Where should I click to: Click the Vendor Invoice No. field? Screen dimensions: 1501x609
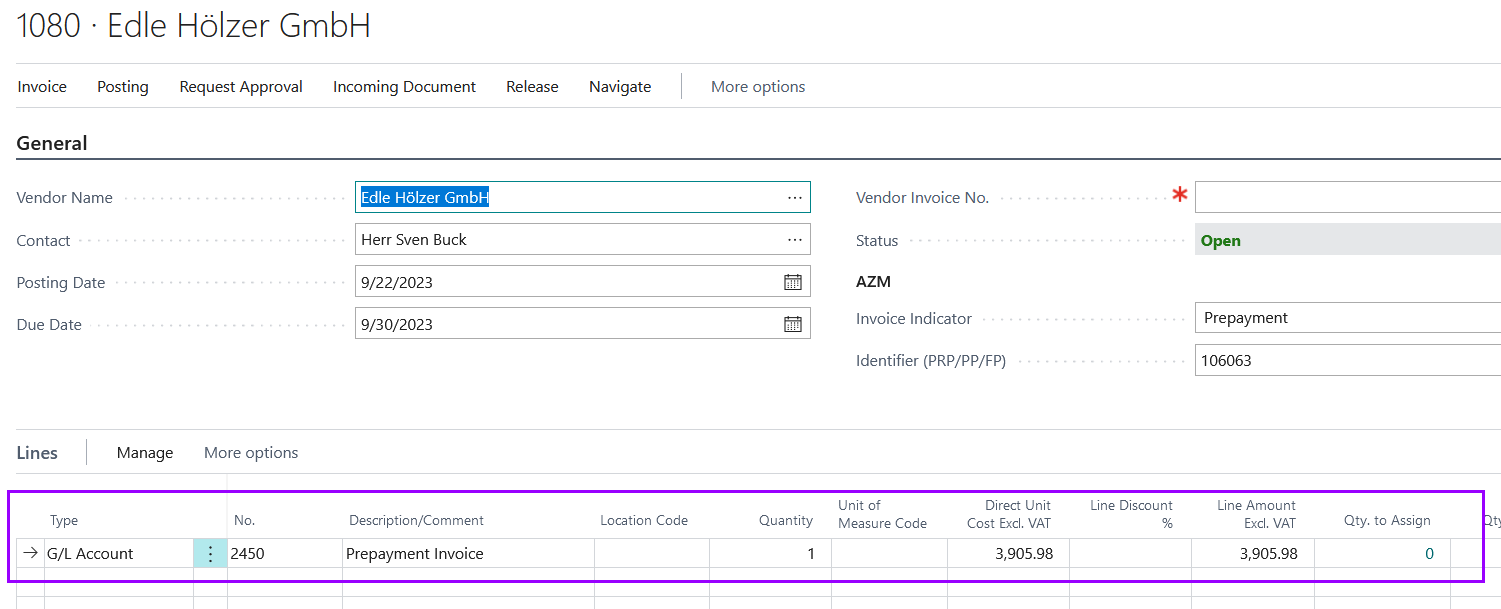pyautogui.click(x=1346, y=198)
